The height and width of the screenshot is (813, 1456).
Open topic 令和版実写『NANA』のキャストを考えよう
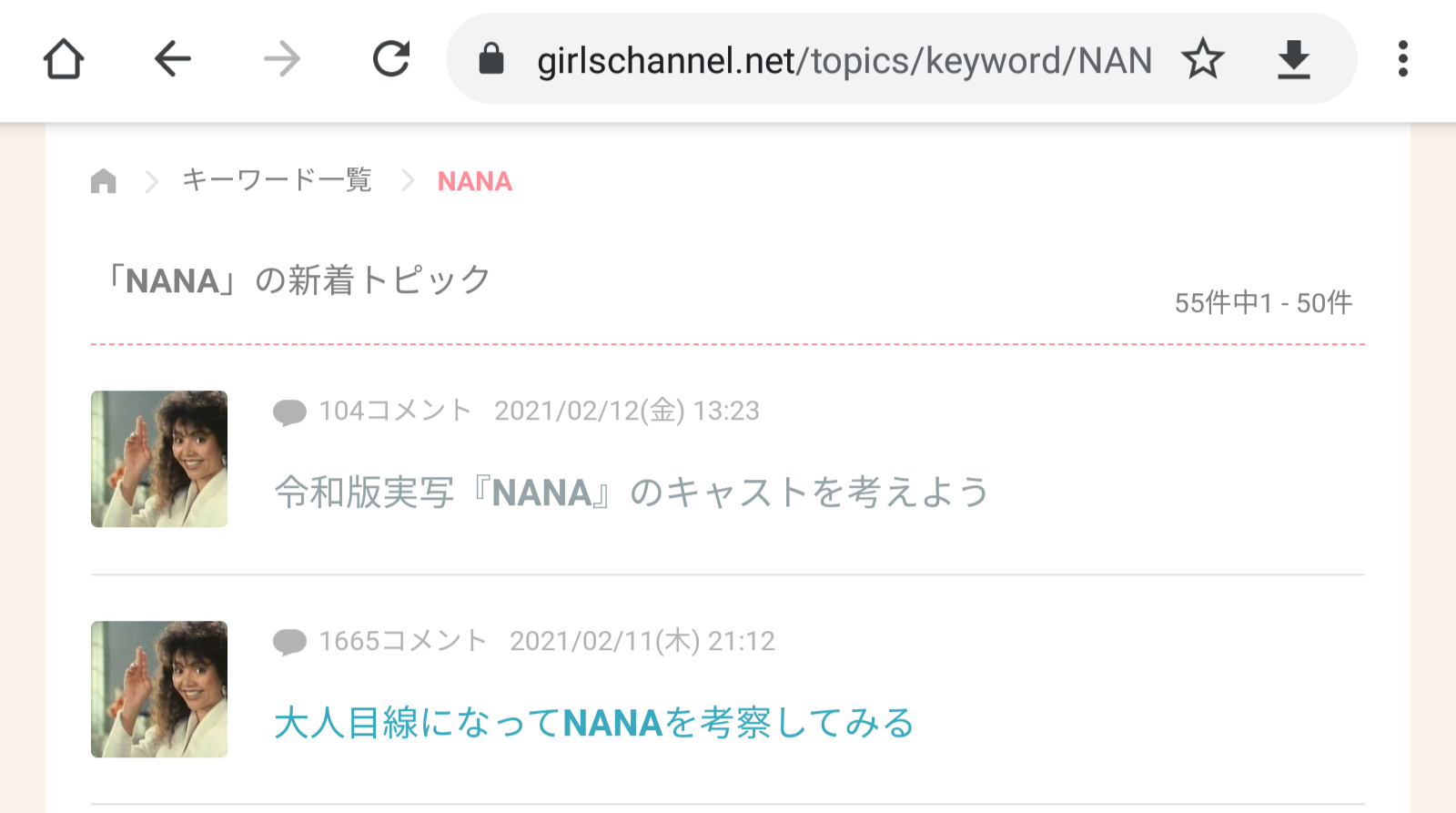632,493
